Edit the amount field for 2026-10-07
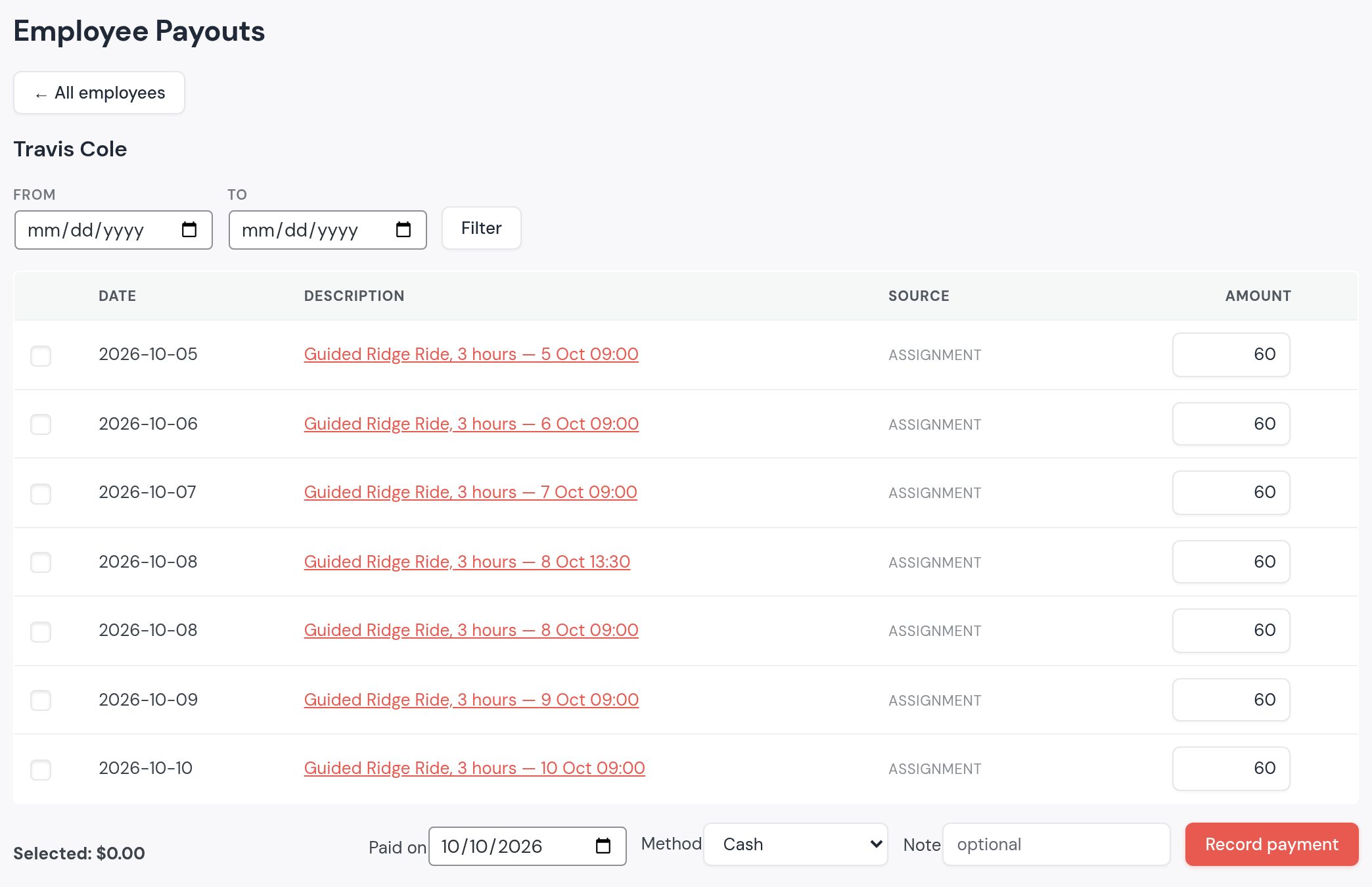This screenshot has width=1372, height=887. coord(1231,493)
